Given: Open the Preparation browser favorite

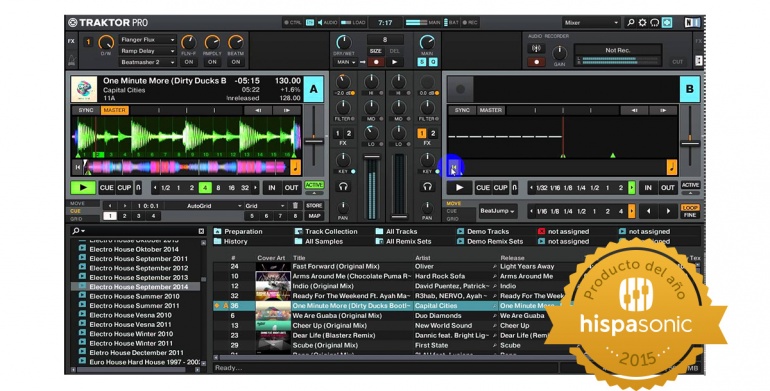Looking at the screenshot, I should [238, 231].
